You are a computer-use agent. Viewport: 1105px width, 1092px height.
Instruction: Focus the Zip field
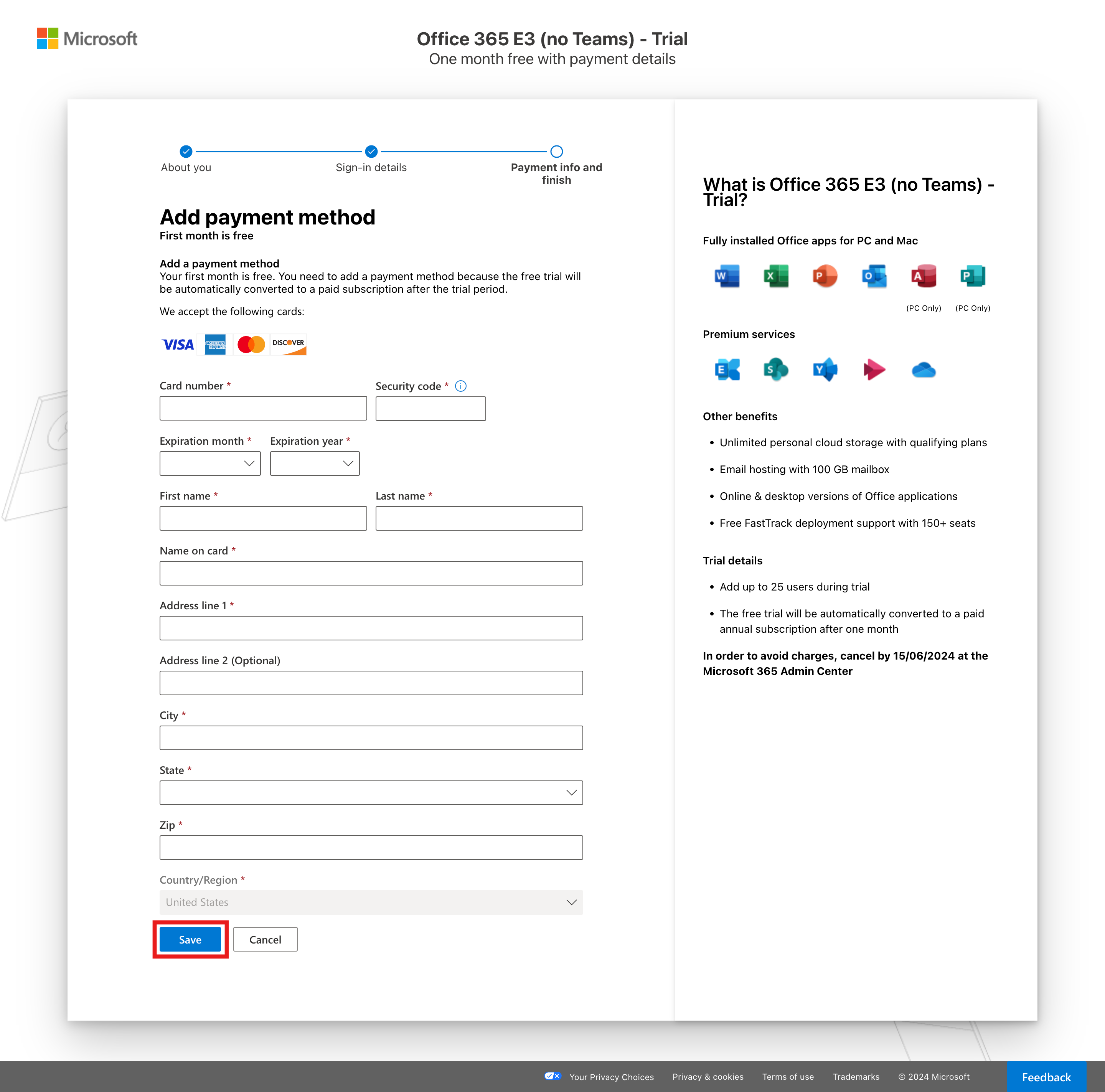[x=371, y=848]
